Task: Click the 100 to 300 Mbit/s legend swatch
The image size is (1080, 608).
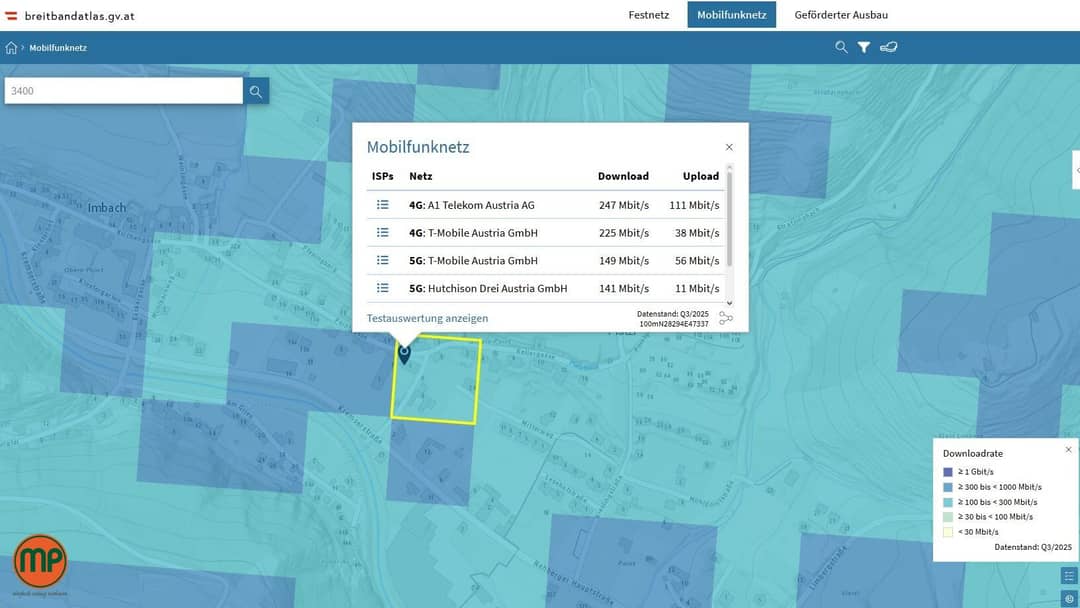Action: tap(948, 502)
